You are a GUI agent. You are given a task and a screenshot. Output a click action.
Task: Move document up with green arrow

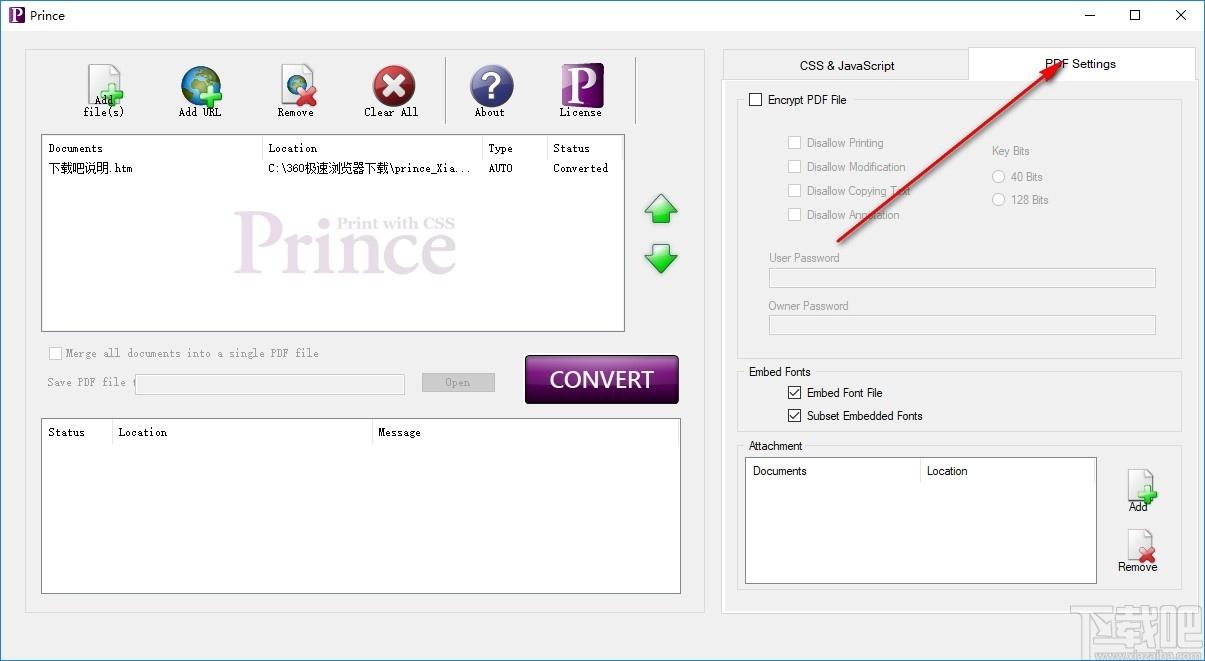pos(661,210)
